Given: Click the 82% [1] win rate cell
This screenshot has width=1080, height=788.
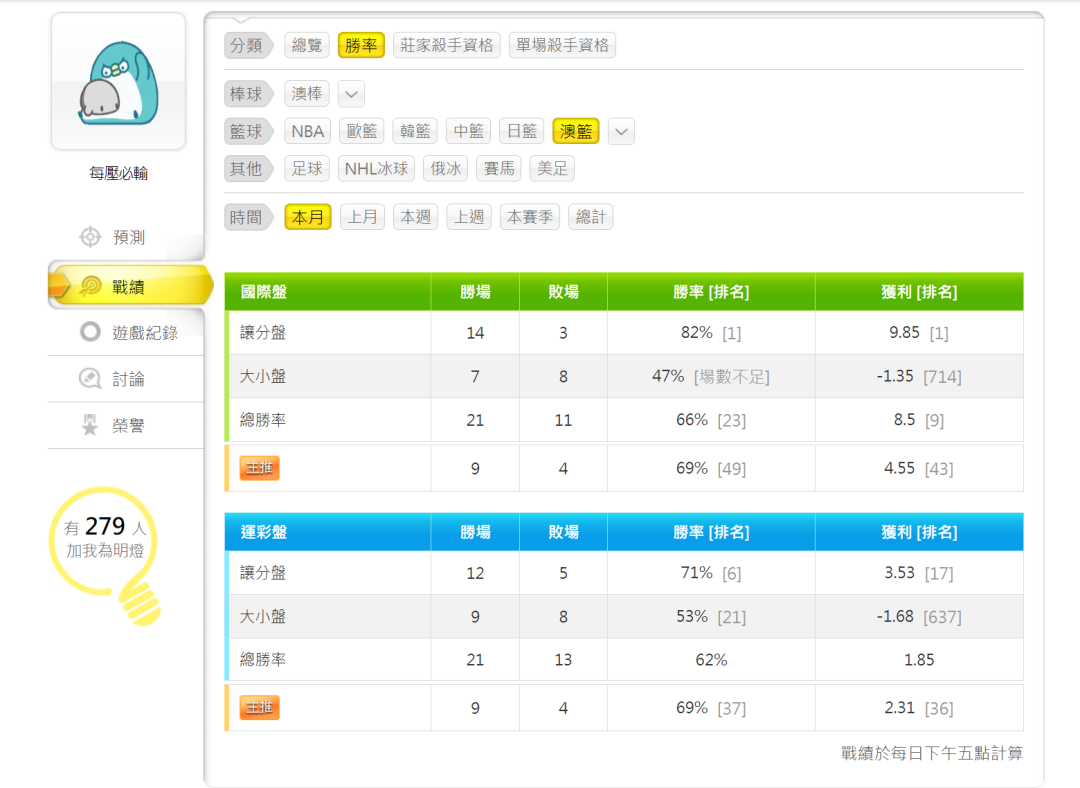Looking at the screenshot, I should point(712,333).
